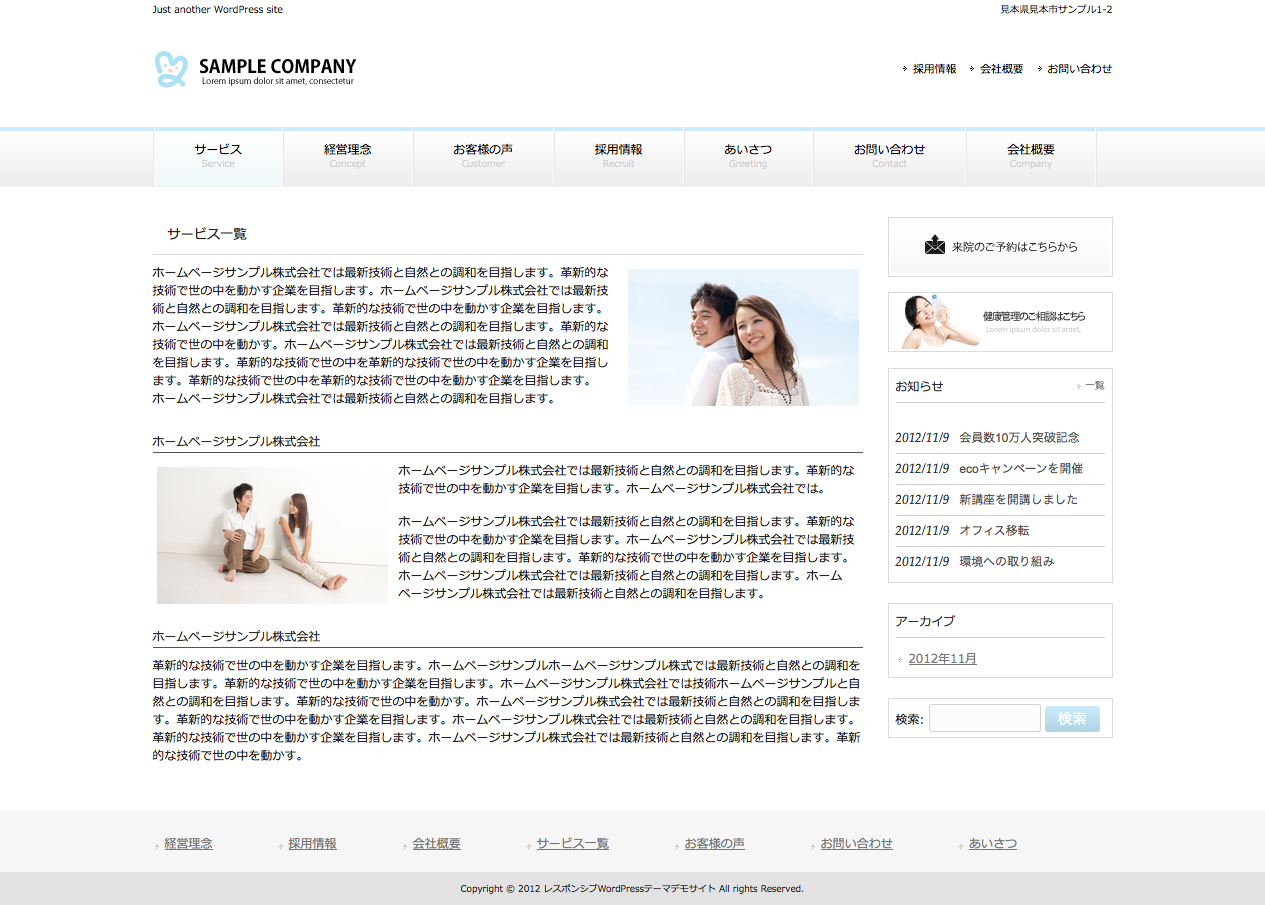The height and width of the screenshot is (905, 1265).
Task: Click the Just another WordPress site tagline
Action: pyautogui.click(x=218, y=9)
